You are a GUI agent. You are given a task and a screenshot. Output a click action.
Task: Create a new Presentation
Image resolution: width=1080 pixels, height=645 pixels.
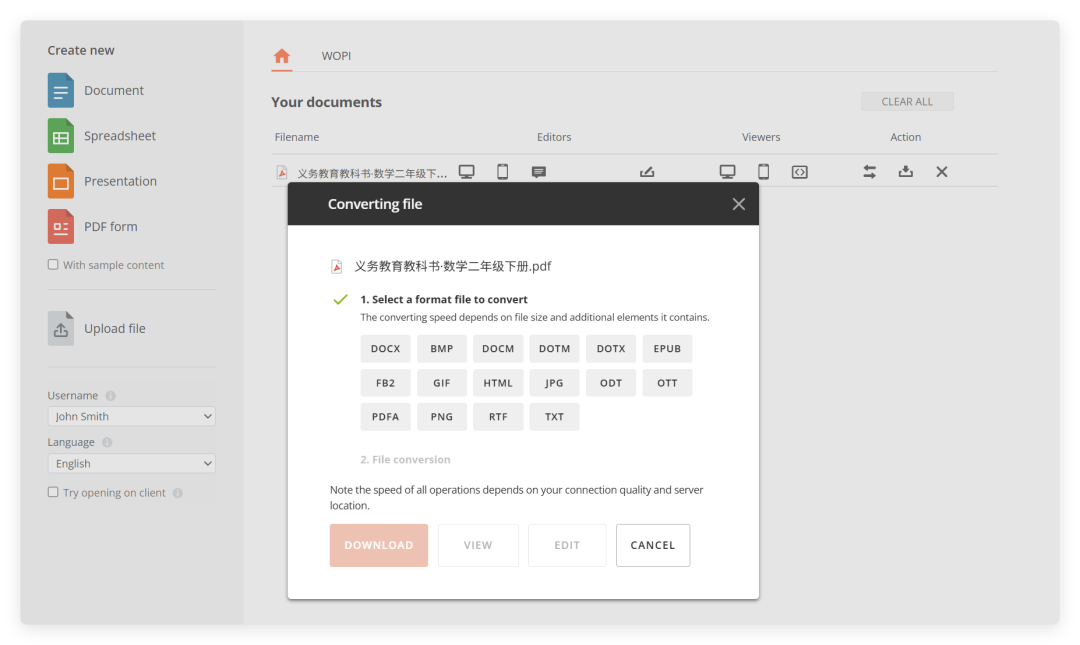pos(102,181)
